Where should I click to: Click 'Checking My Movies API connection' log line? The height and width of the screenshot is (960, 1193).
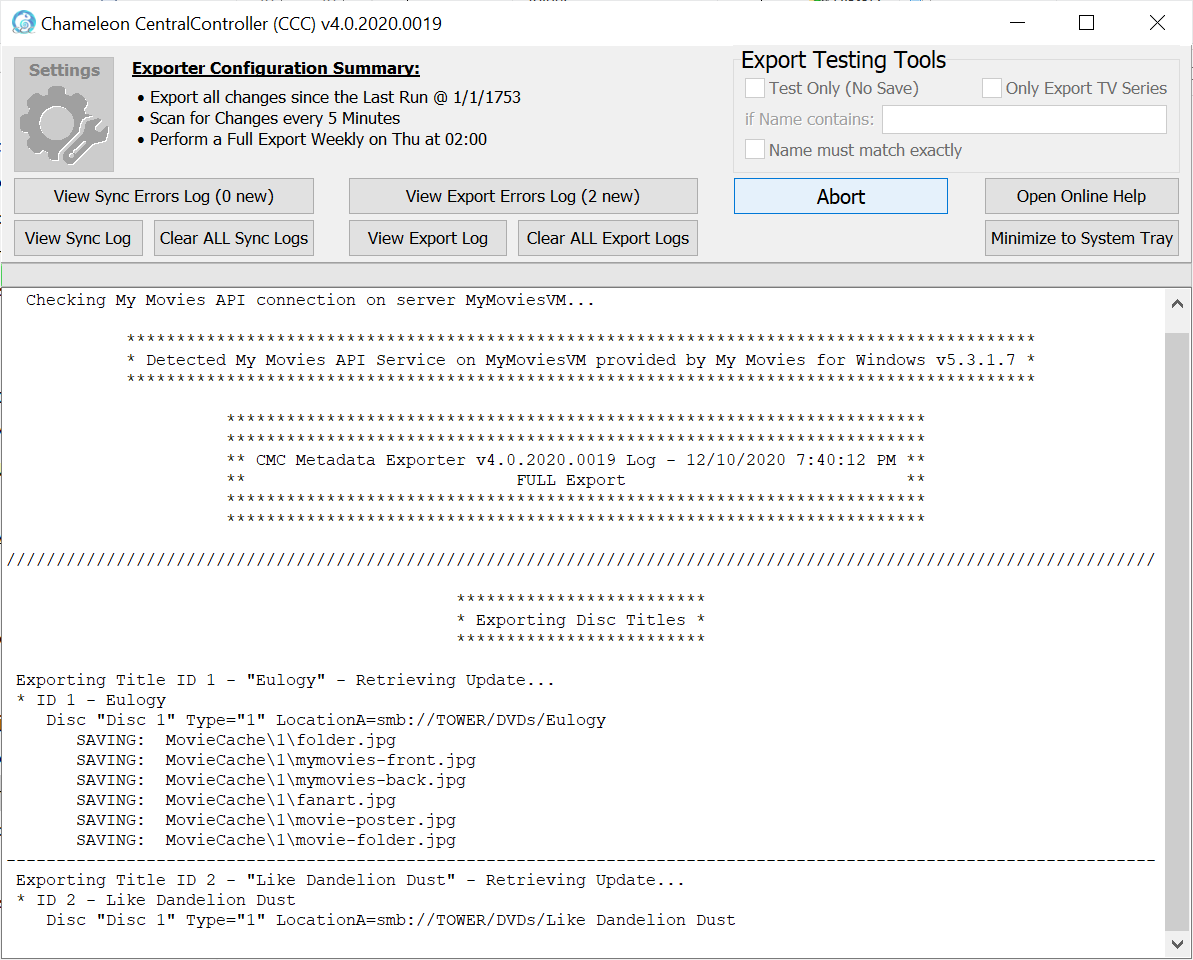(x=310, y=300)
